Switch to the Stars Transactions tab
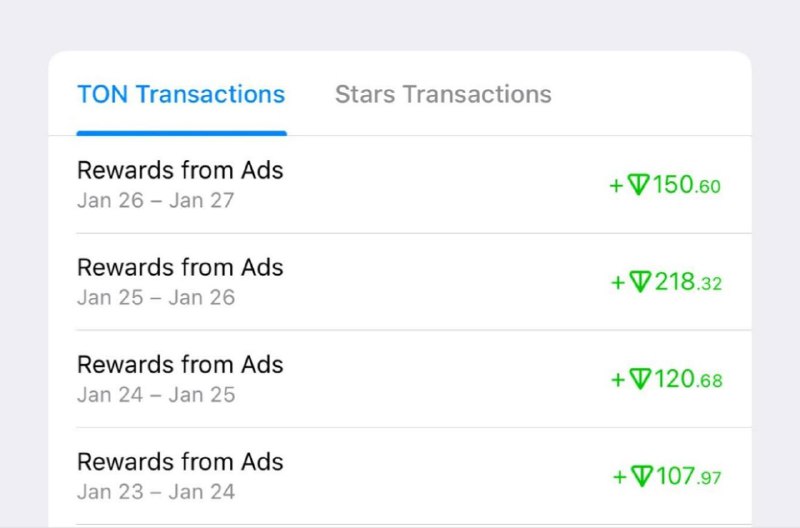 pos(443,95)
